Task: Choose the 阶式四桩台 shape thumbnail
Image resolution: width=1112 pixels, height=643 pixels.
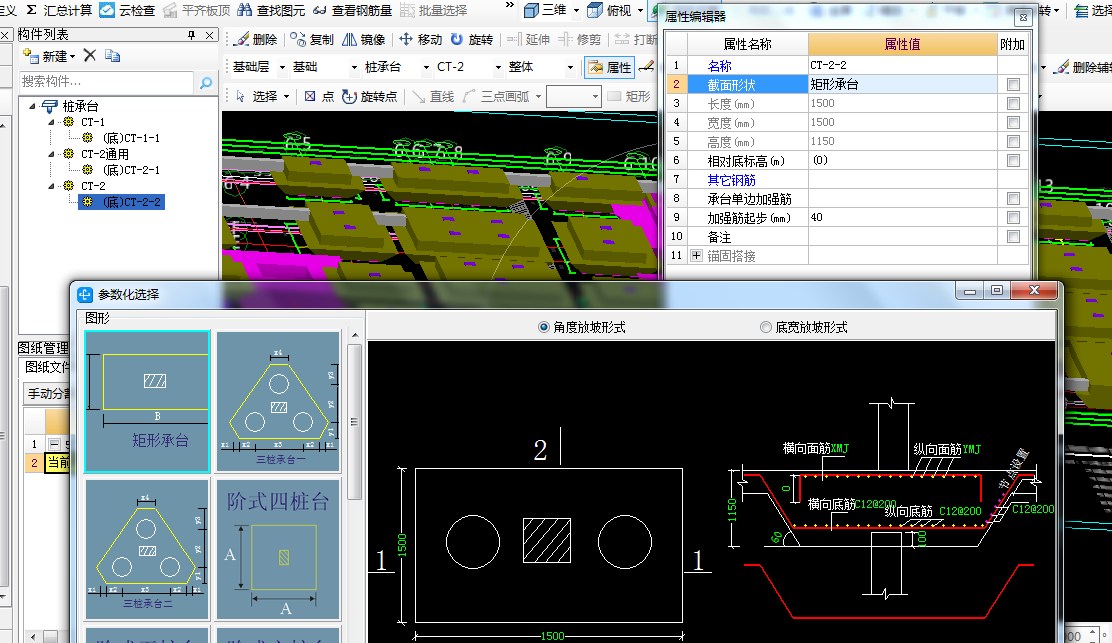Action: click(x=279, y=549)
